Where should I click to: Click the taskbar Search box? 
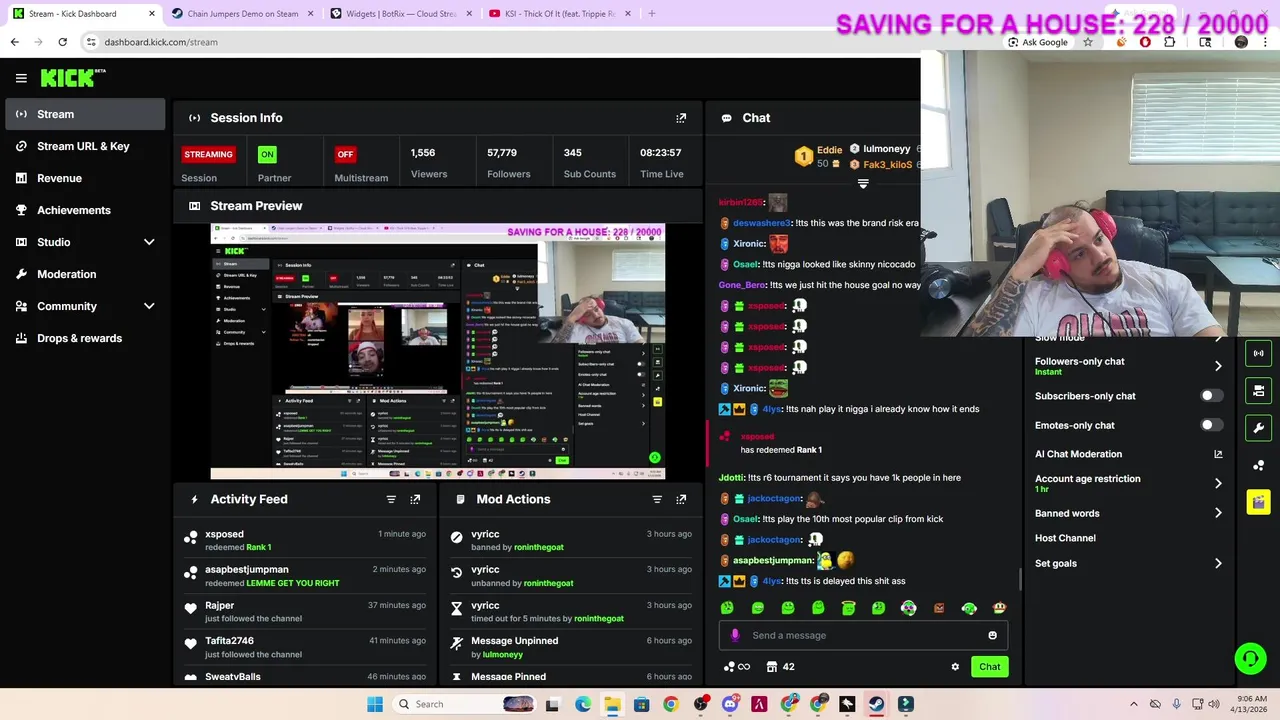pos(467,704)
